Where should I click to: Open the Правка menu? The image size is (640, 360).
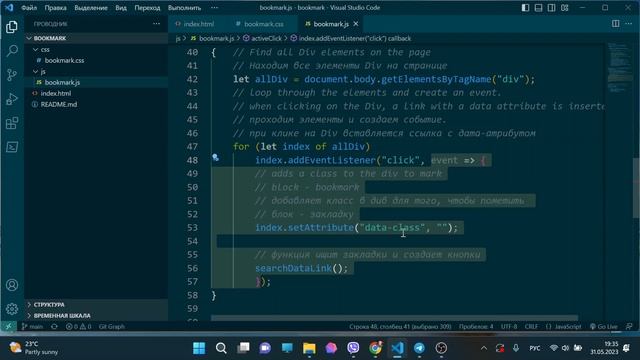point(56,8)
